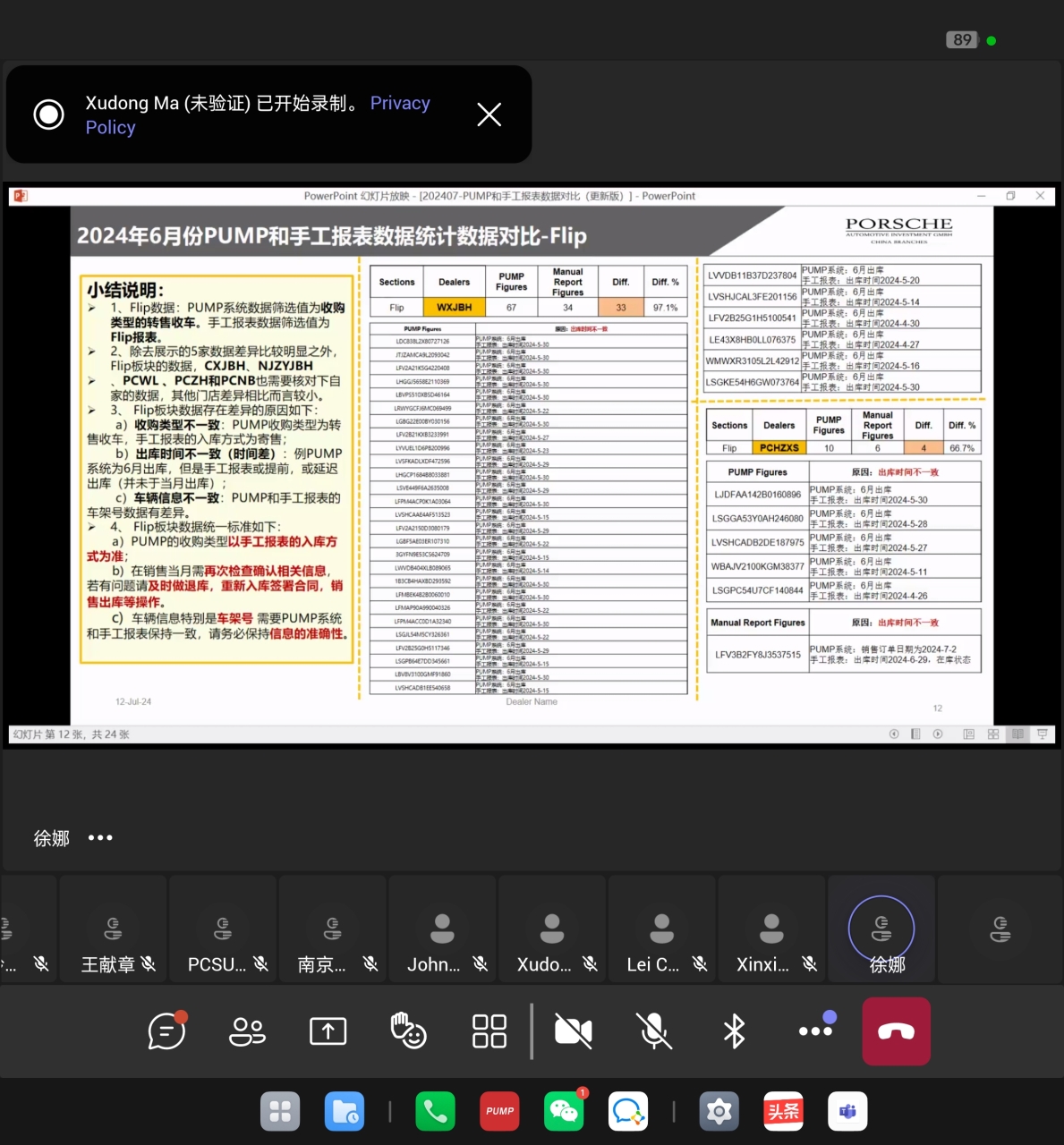
Task: Open the app launcher grid in dock
Action: pos(280,1111)
